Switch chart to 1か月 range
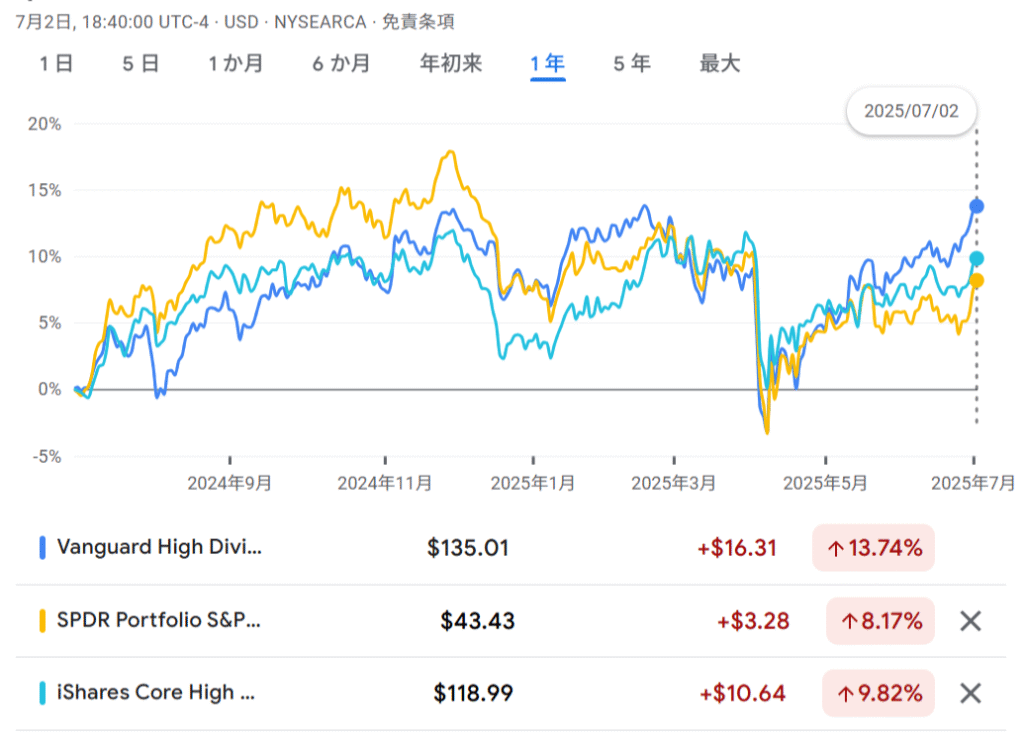Image resolution: width=1024 pixels, height=739 pixels. click(x=236, y=63)
